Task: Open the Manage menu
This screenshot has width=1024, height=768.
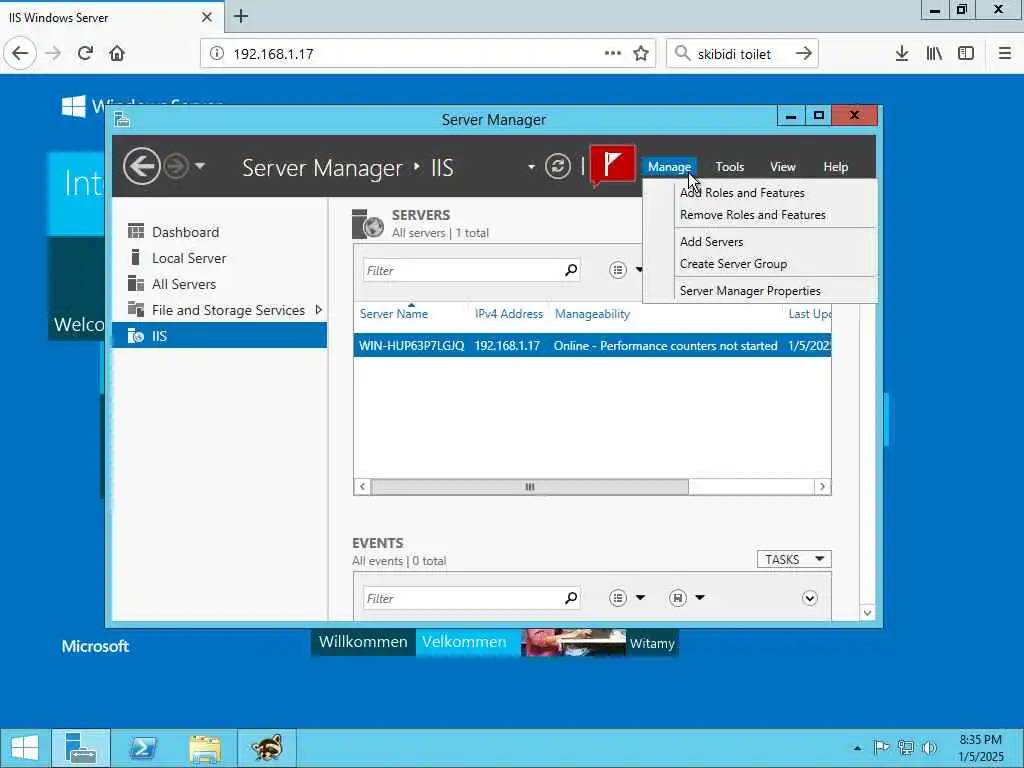Action: (669, 167)
